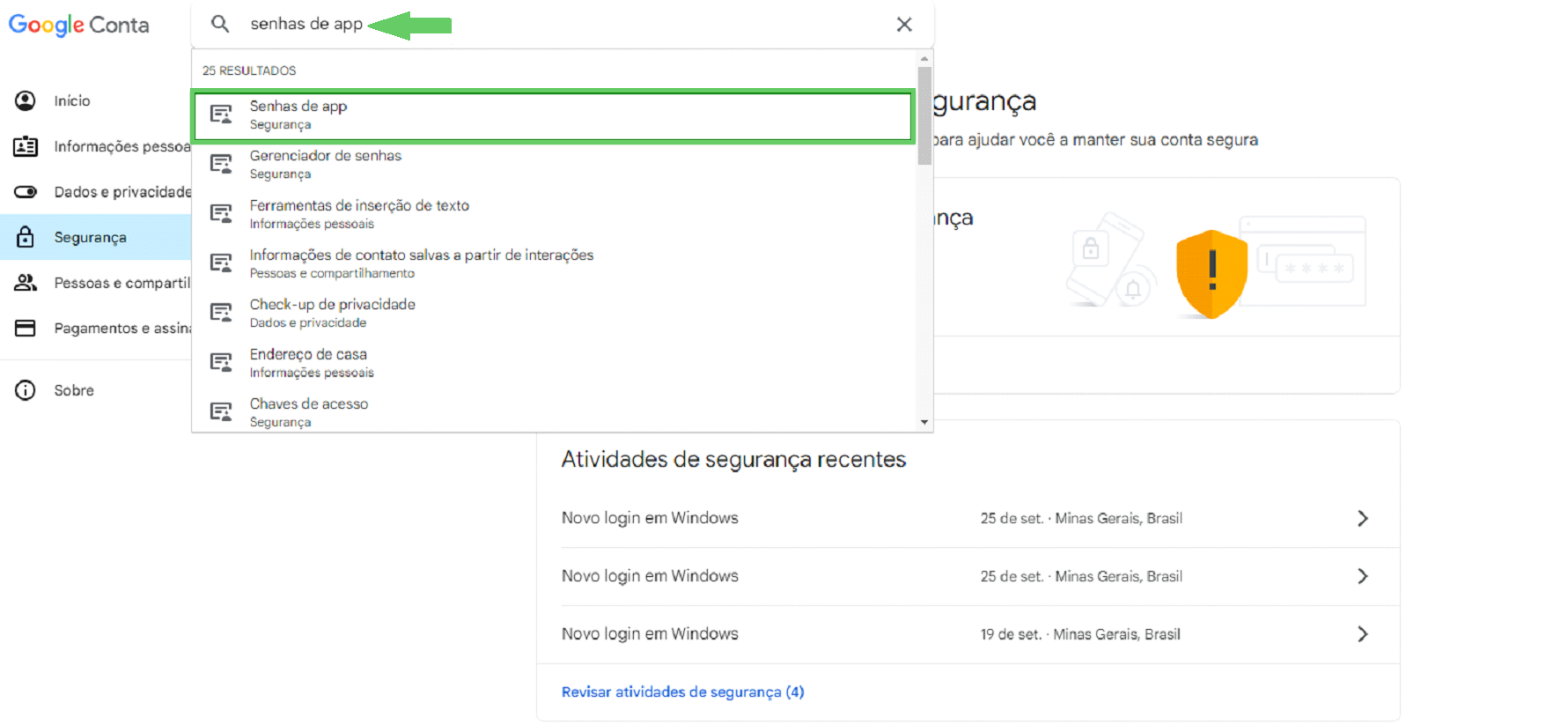
Task: Open the Google Conta logo link
Action: pyautogui.click(x=79, y=25)
